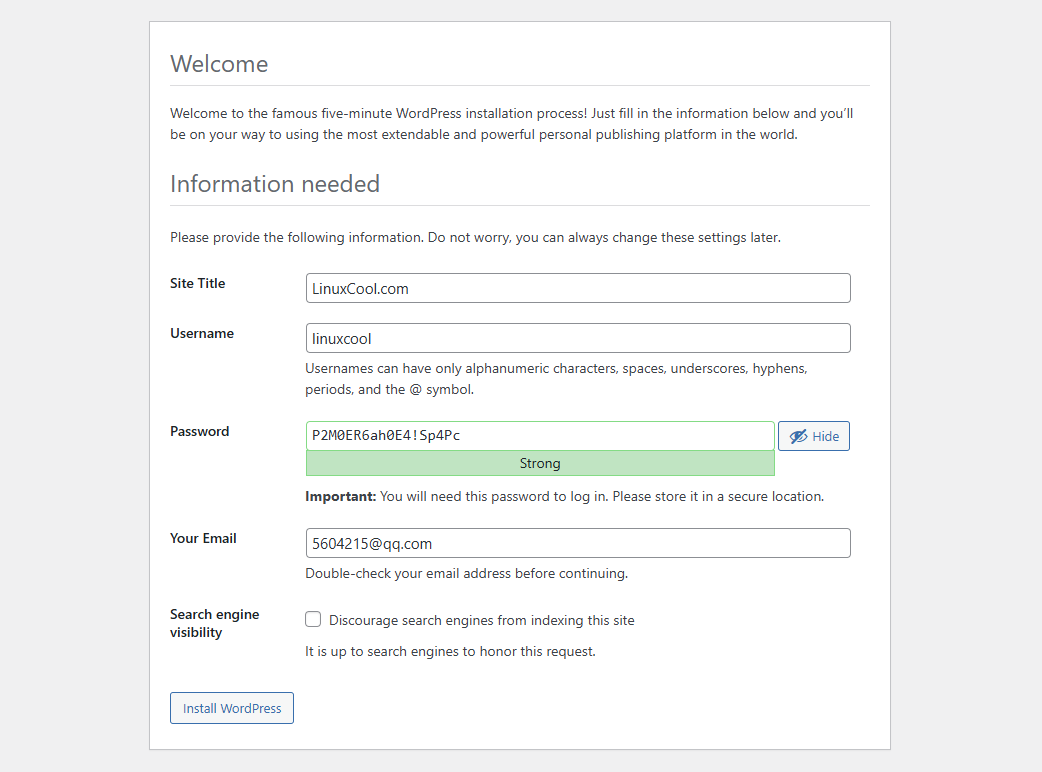Click the 'Search engine visibility' label

coord(214,623)
